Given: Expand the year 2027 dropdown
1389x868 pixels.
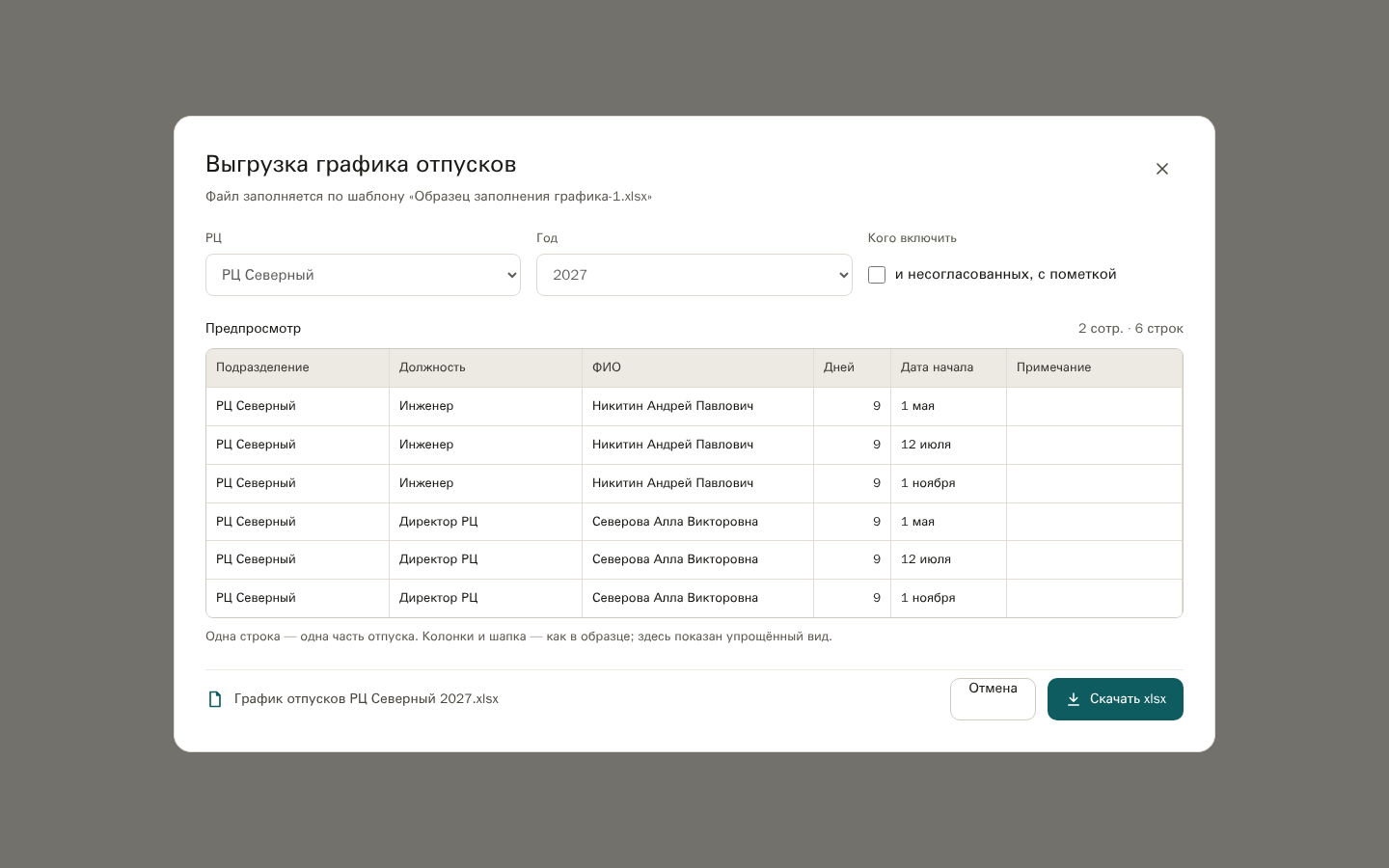Looking at the screenshot, I should (694, 275).
